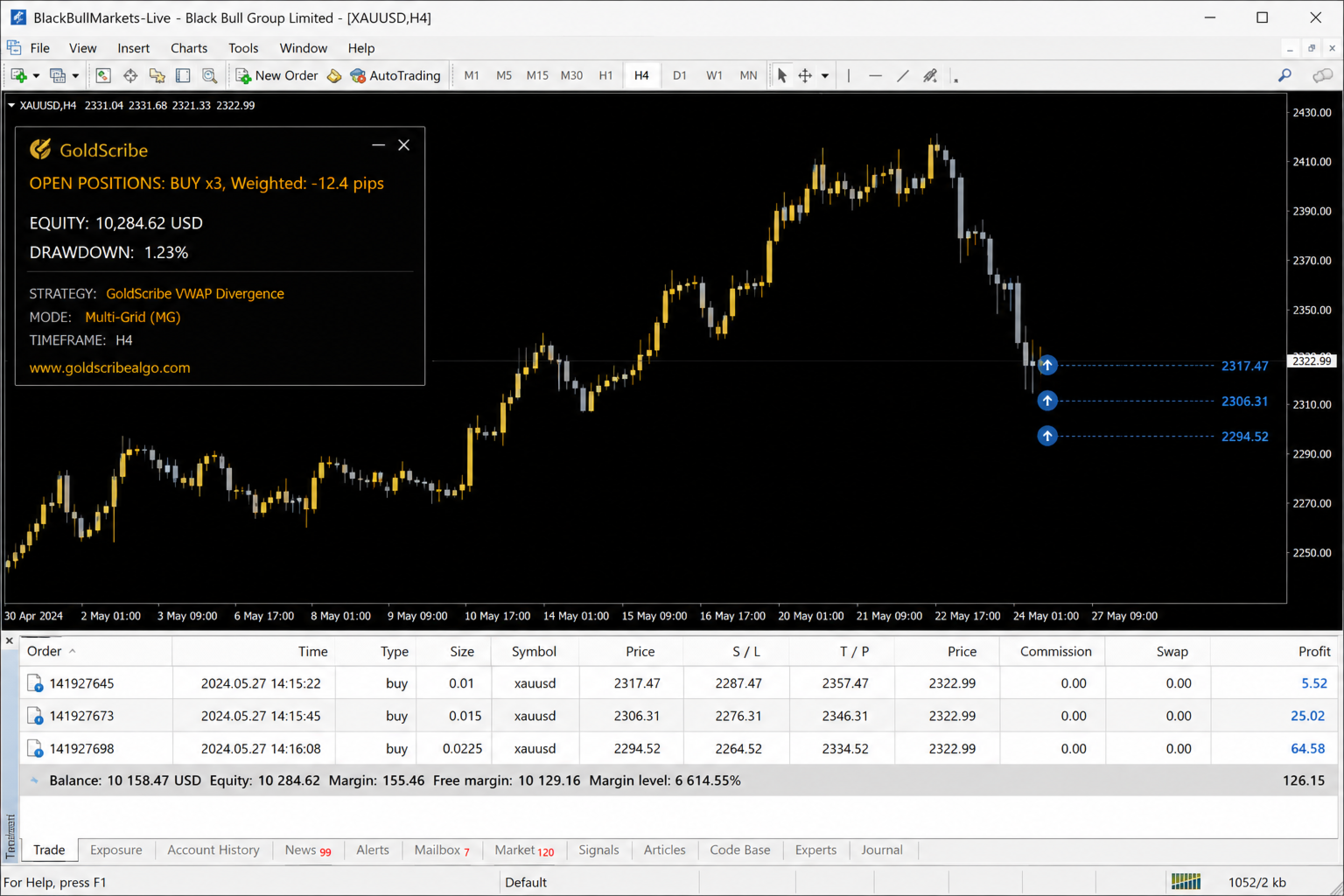Switch chart to W1 timeframe

[714, 75]
